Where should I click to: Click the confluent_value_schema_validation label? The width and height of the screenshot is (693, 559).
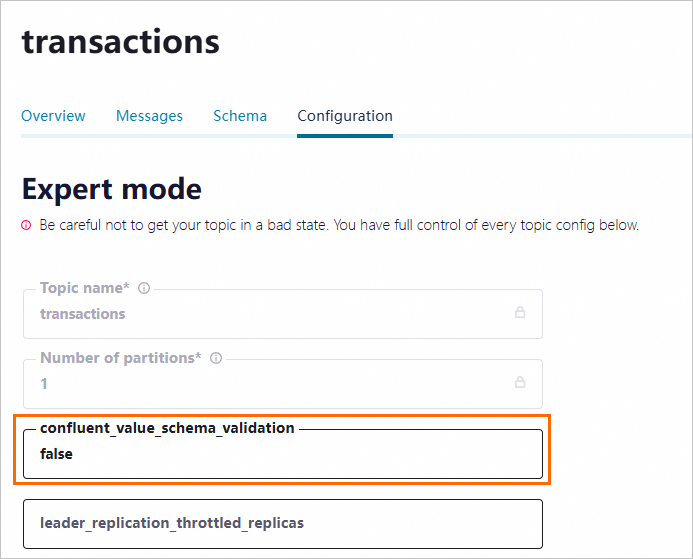[x=167, y=428]
